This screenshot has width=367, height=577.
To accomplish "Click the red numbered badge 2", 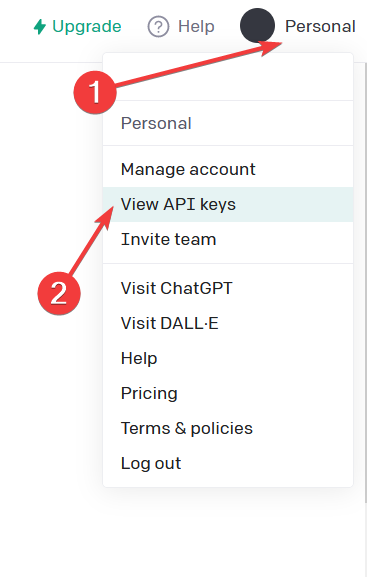I will (59, 293).
